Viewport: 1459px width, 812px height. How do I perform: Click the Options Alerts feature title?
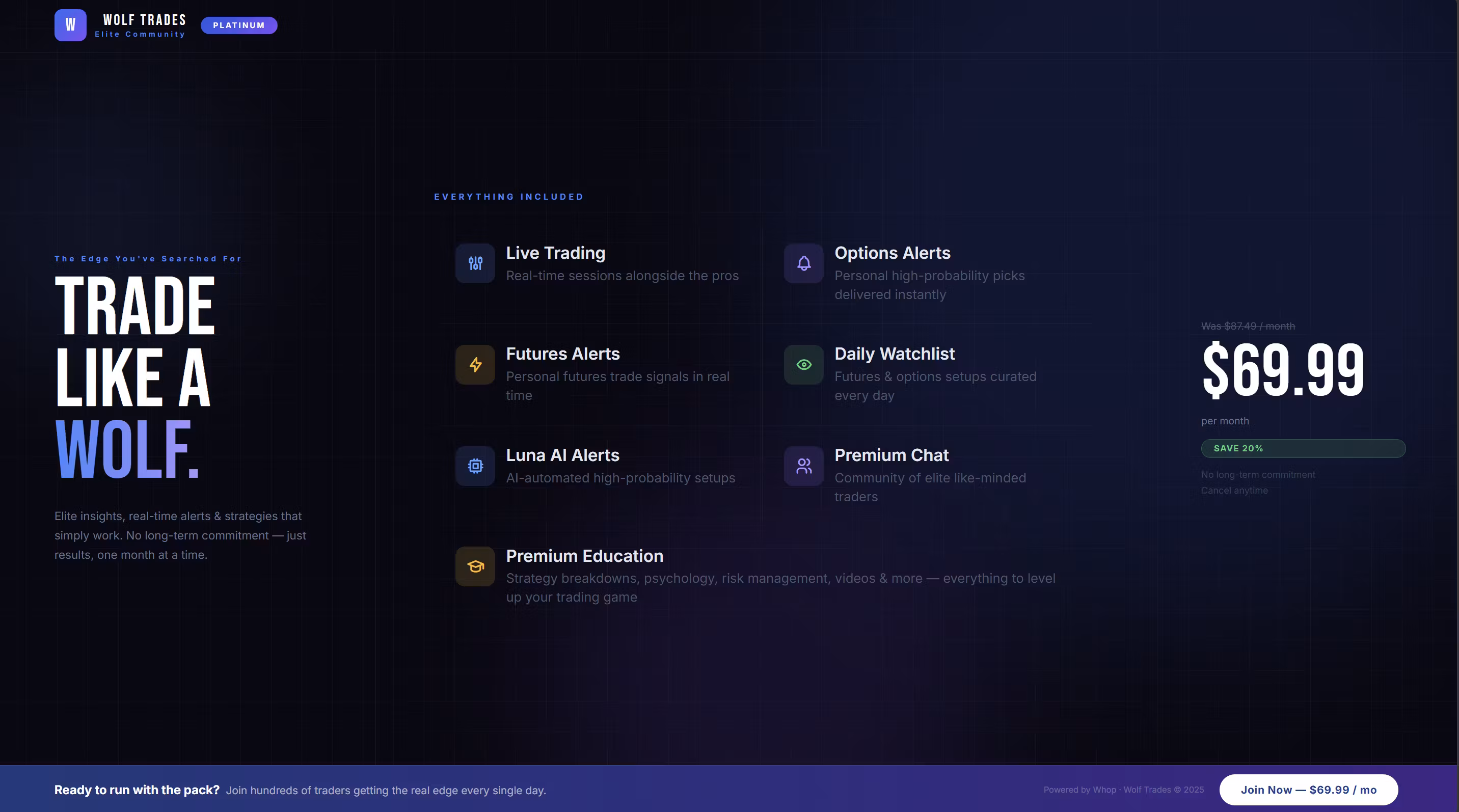[x=893, y=253]
